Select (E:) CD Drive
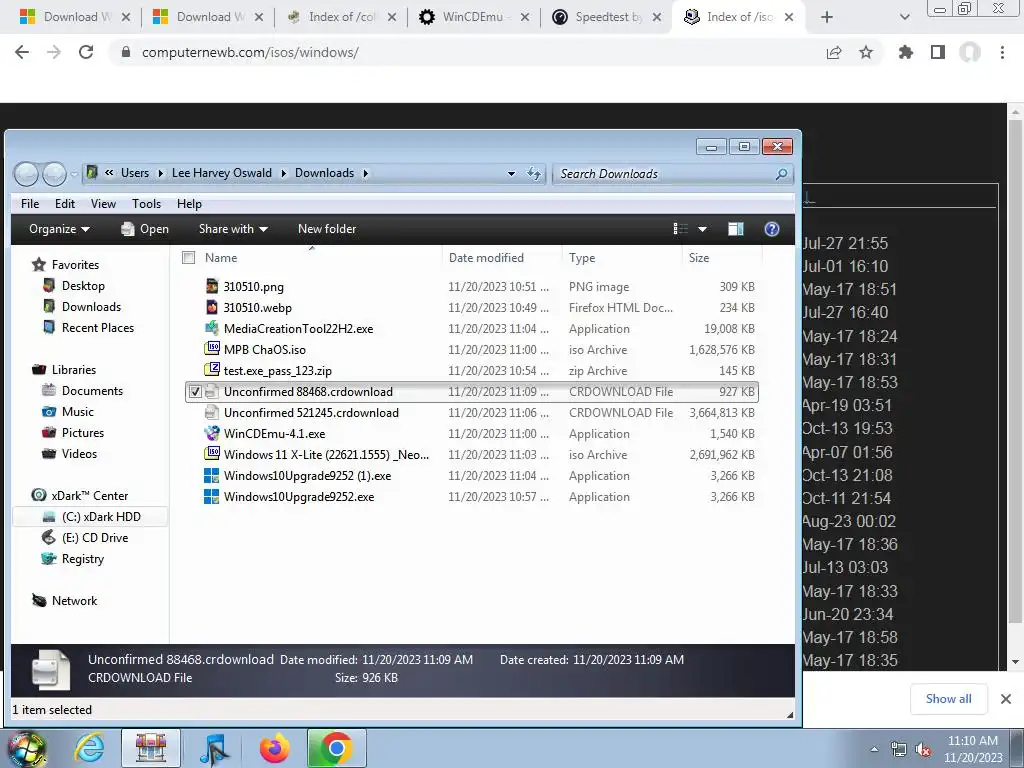Screen dimensions: 1024x768 tap(95, 537)
